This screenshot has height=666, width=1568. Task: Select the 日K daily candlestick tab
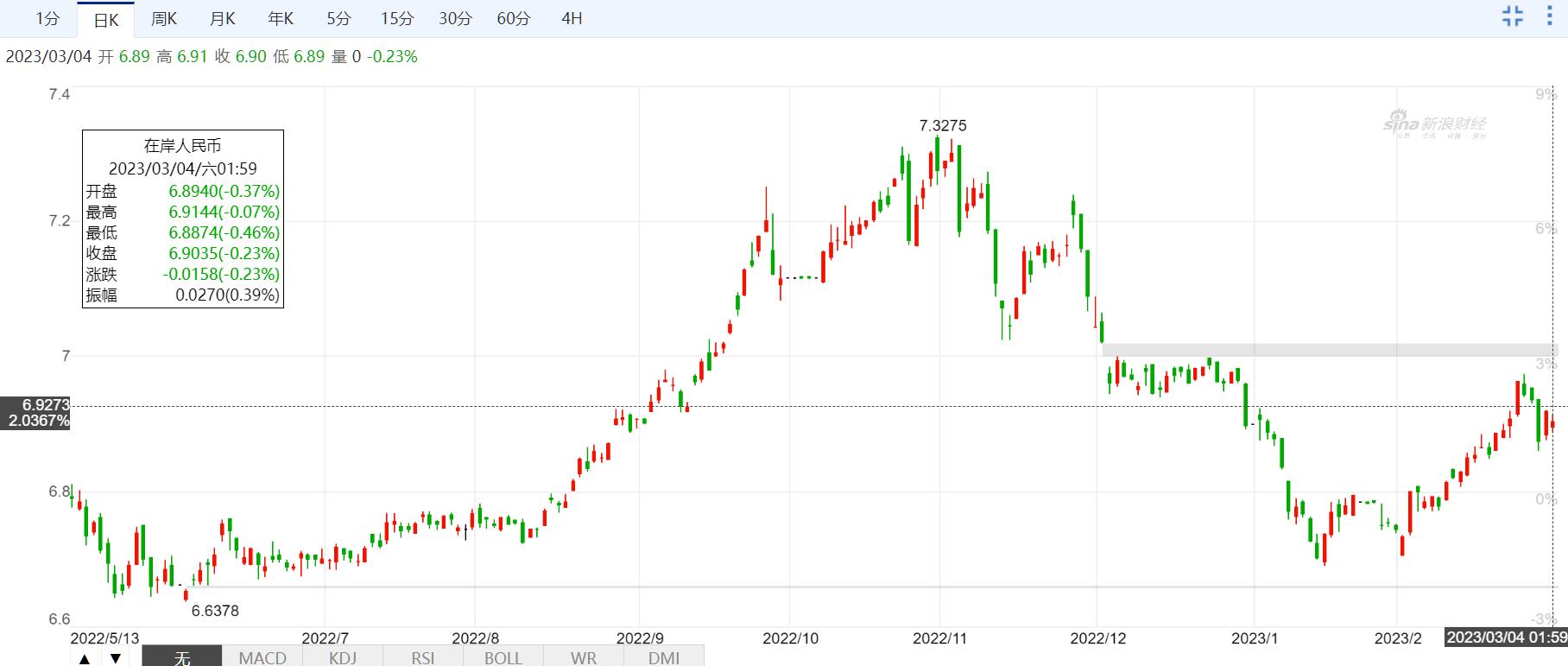[106, 19]
